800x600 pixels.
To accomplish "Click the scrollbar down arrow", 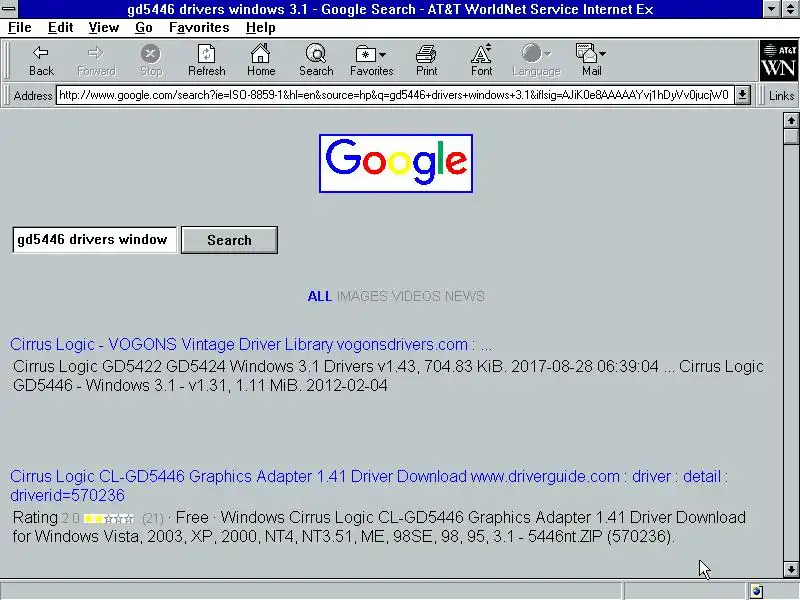I will pyautogui.click(x=791, y=569).
